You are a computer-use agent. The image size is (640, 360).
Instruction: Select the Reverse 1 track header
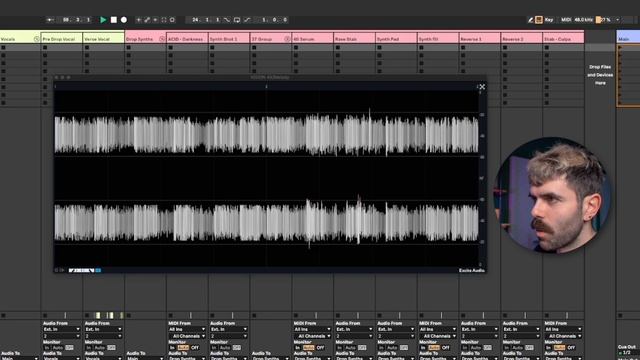pos(480,39)
